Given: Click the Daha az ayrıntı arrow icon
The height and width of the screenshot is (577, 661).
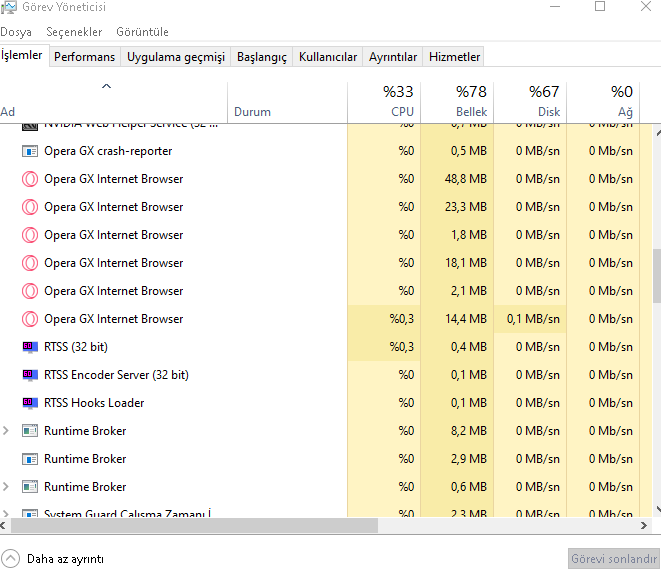Looking at the screenshot, I should (x=11, y=559).
